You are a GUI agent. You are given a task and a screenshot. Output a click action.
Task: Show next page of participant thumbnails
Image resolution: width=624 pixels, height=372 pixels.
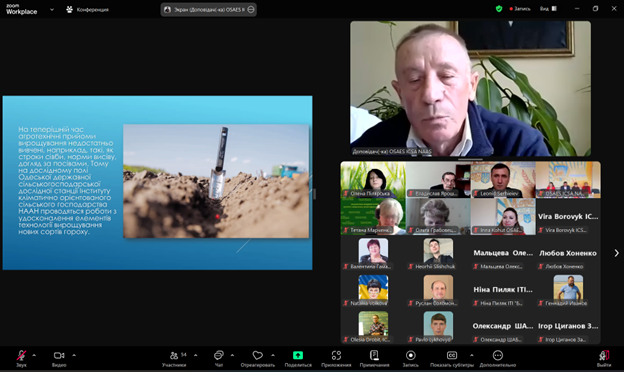(616, 253)
